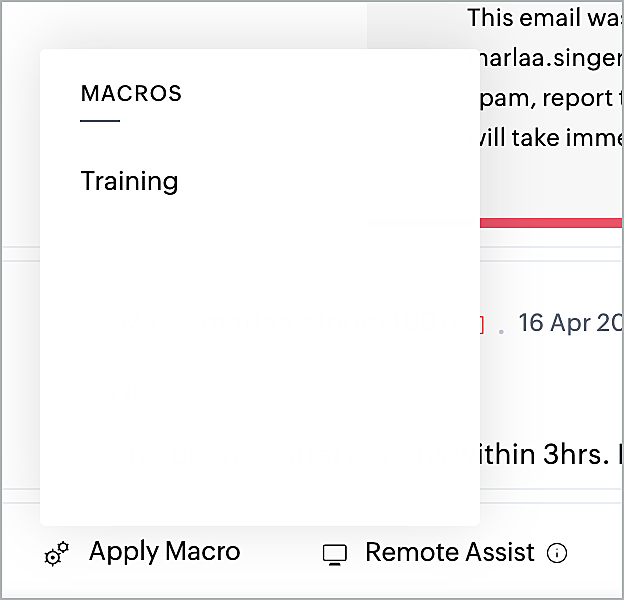The height and width of the screenshot is (600, 624).
Task: Click the empty area below the Training macro
Action: (259, 350)
